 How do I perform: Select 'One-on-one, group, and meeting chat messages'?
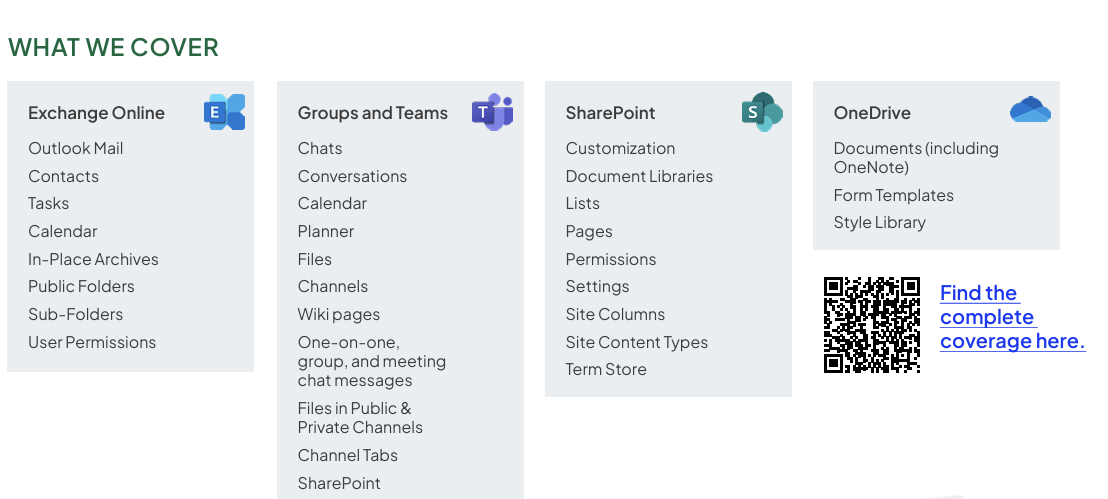372,361
